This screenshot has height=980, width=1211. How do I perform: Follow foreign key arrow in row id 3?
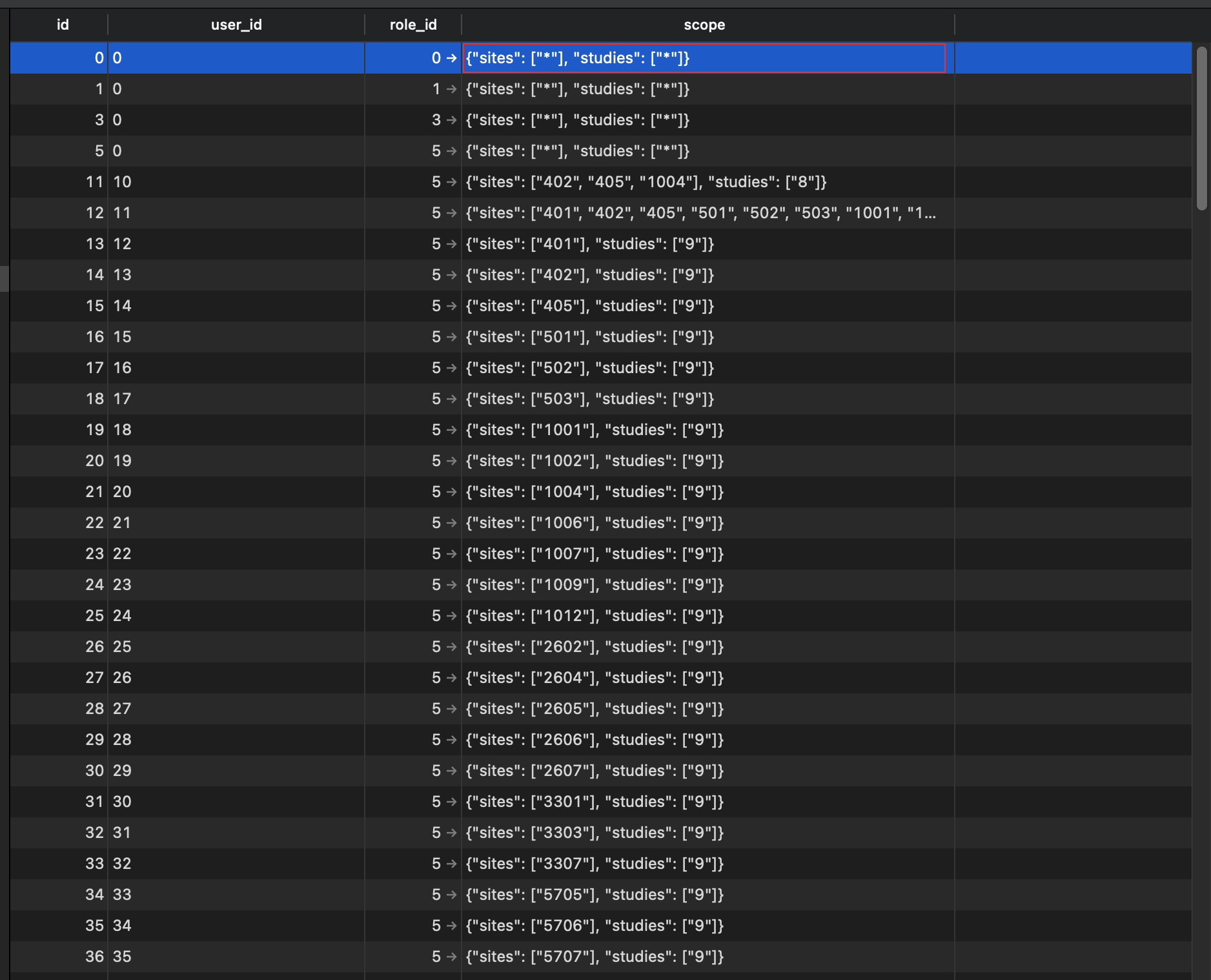point(451,120)
